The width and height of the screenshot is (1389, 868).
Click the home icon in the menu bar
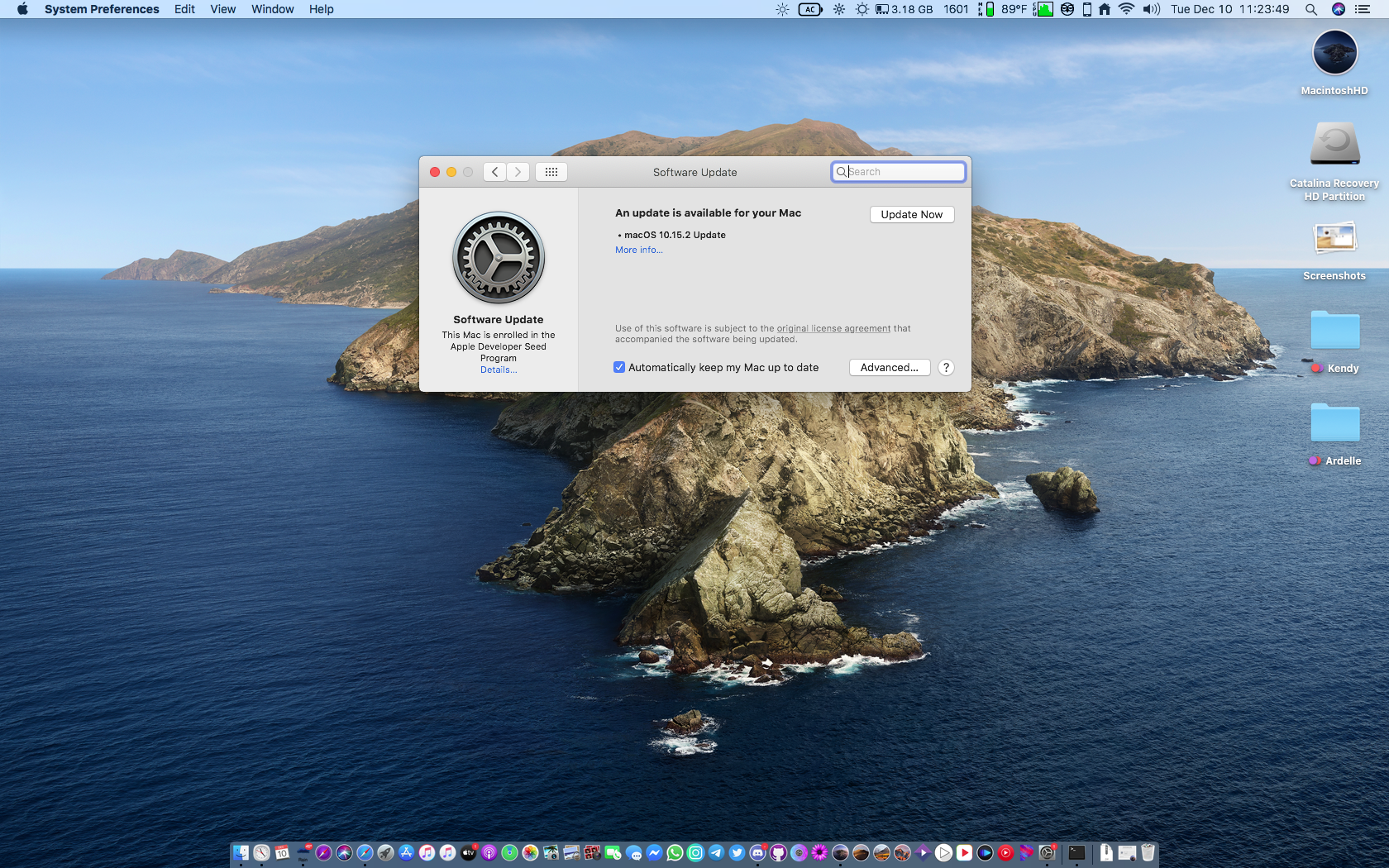coord(1105,9)
